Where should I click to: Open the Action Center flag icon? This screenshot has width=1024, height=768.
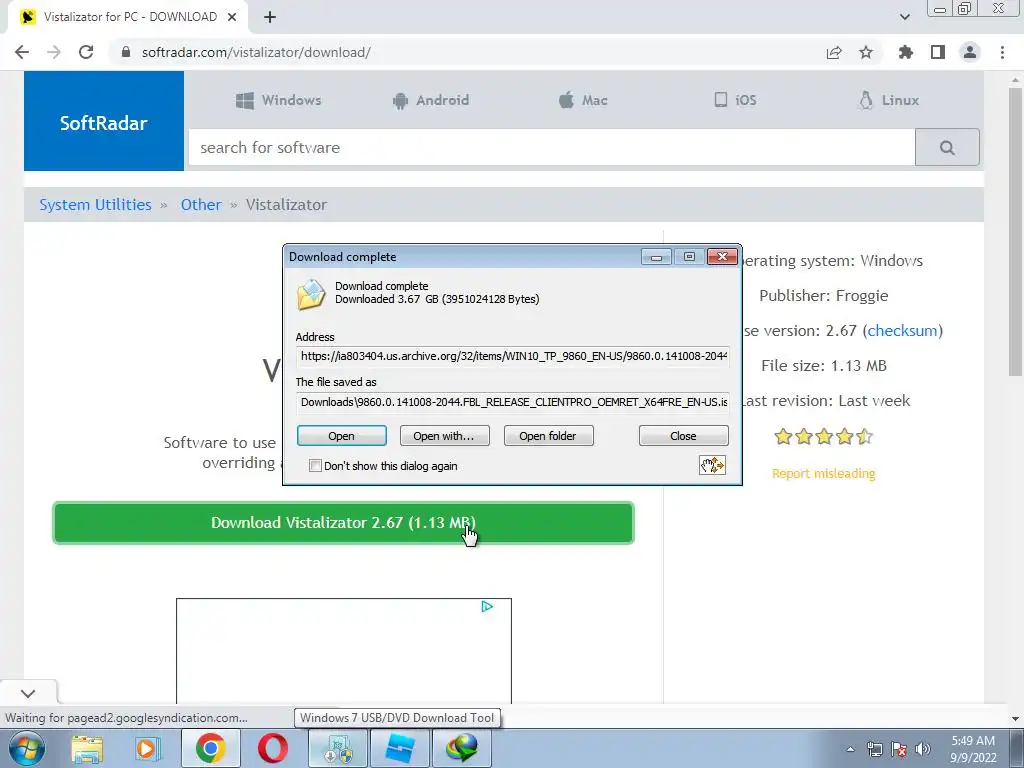point(899,749)
